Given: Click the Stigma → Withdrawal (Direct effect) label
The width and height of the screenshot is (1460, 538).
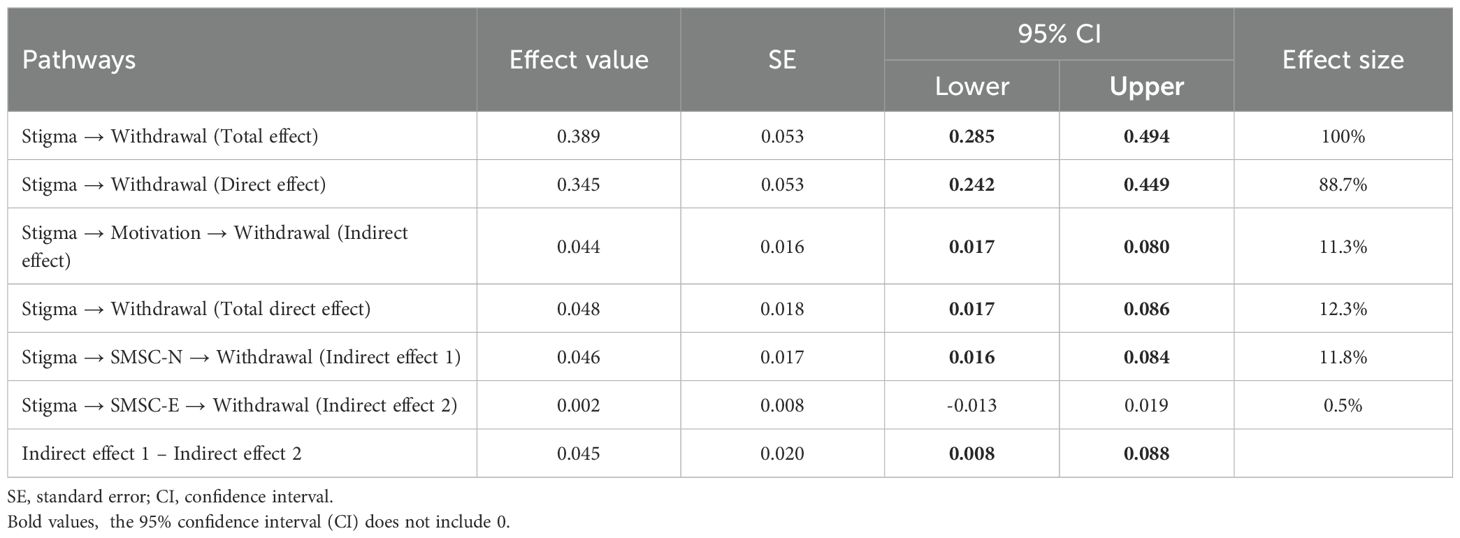Looking at the screenshot, I should click(x=173, y=185).
